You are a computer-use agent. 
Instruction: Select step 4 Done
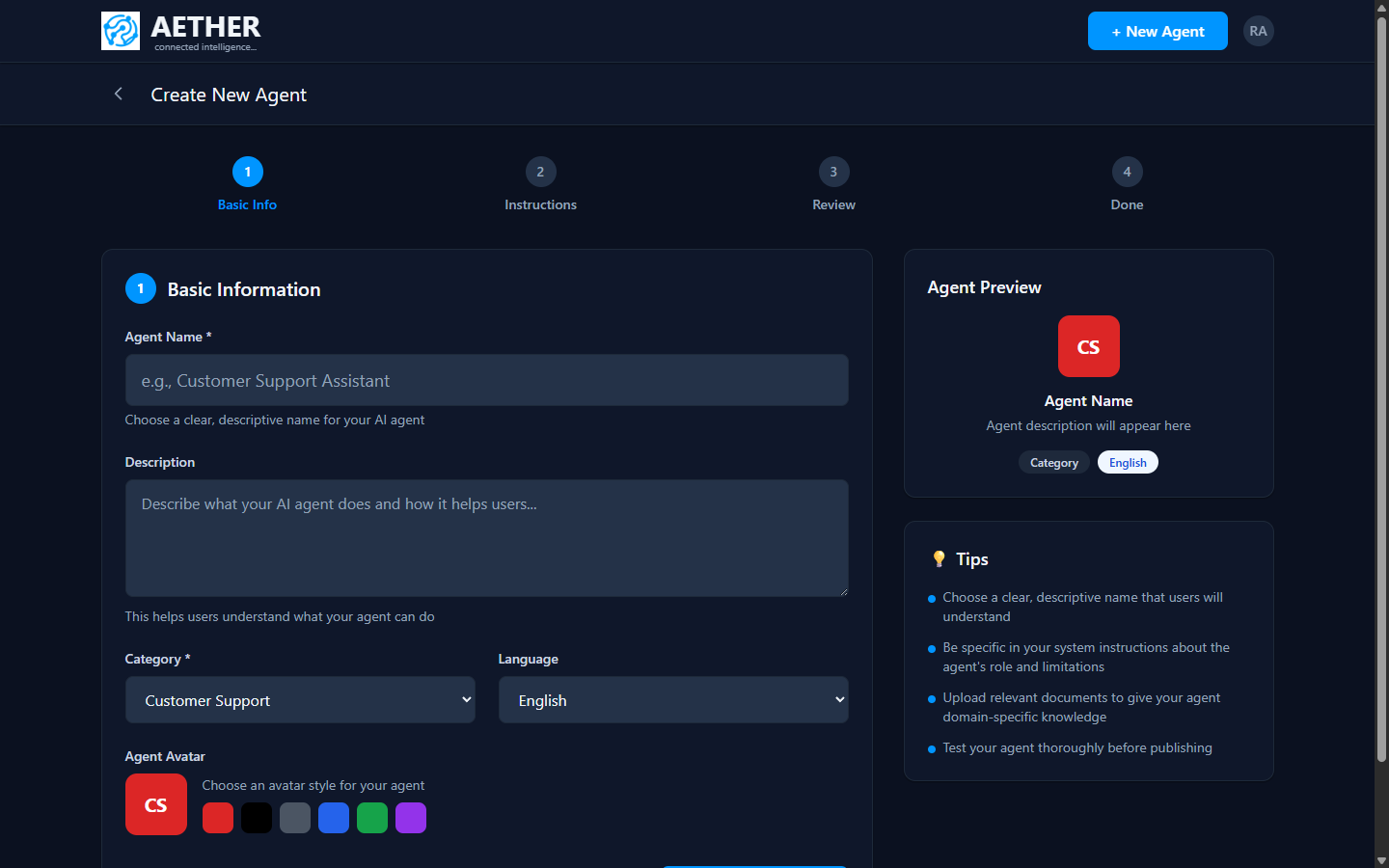1127,184
